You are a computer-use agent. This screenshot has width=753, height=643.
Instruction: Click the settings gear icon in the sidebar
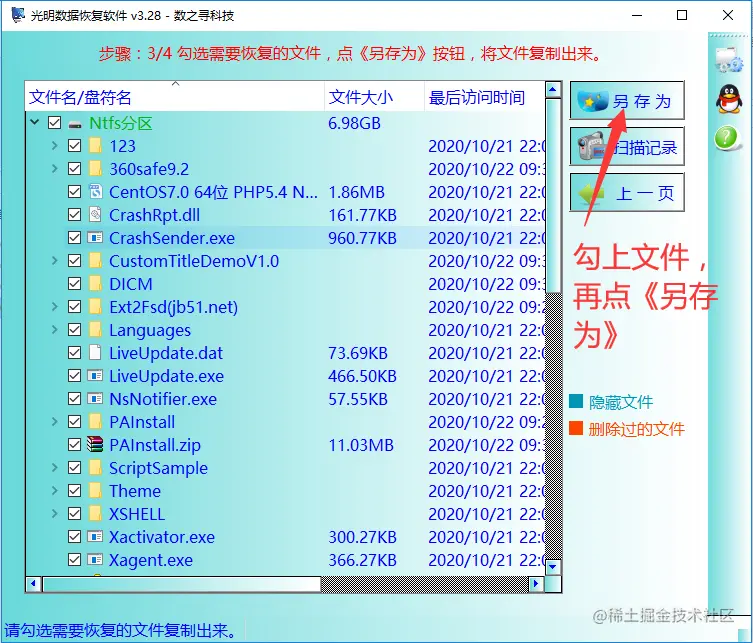[729, 60]
